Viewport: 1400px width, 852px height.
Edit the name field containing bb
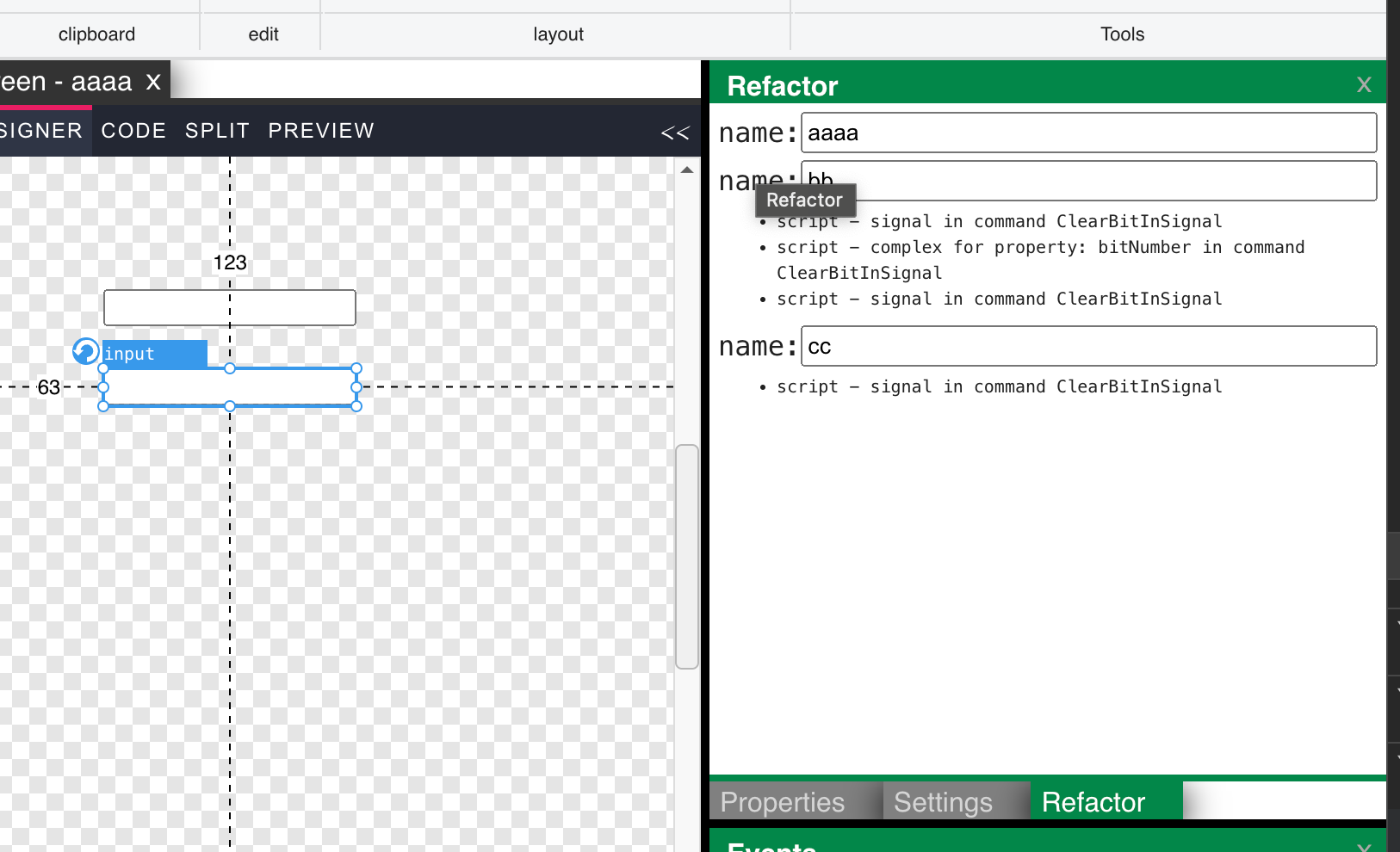[x=1088, y=181]
